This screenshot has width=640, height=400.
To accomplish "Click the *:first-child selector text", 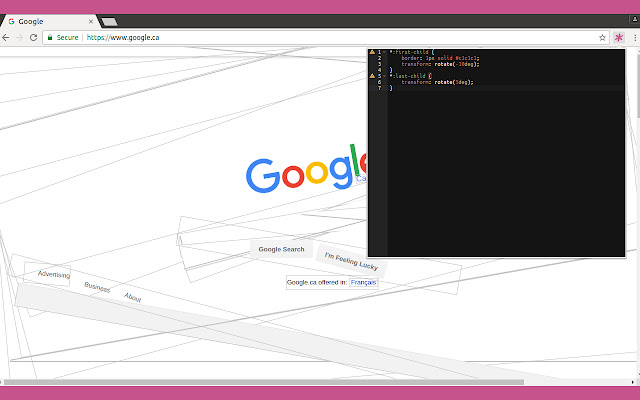I will pos(409,52).
